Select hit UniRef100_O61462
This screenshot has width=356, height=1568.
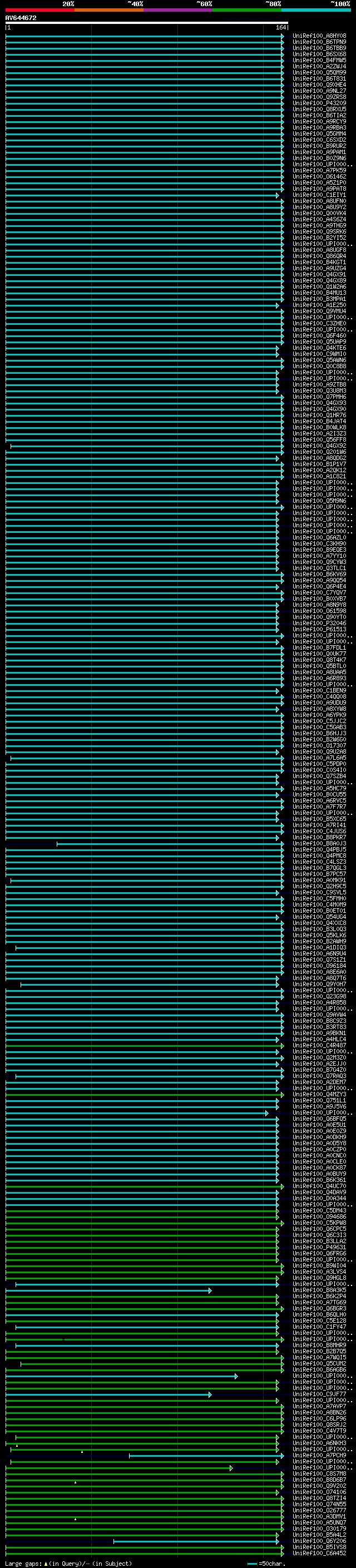point(319,176)
